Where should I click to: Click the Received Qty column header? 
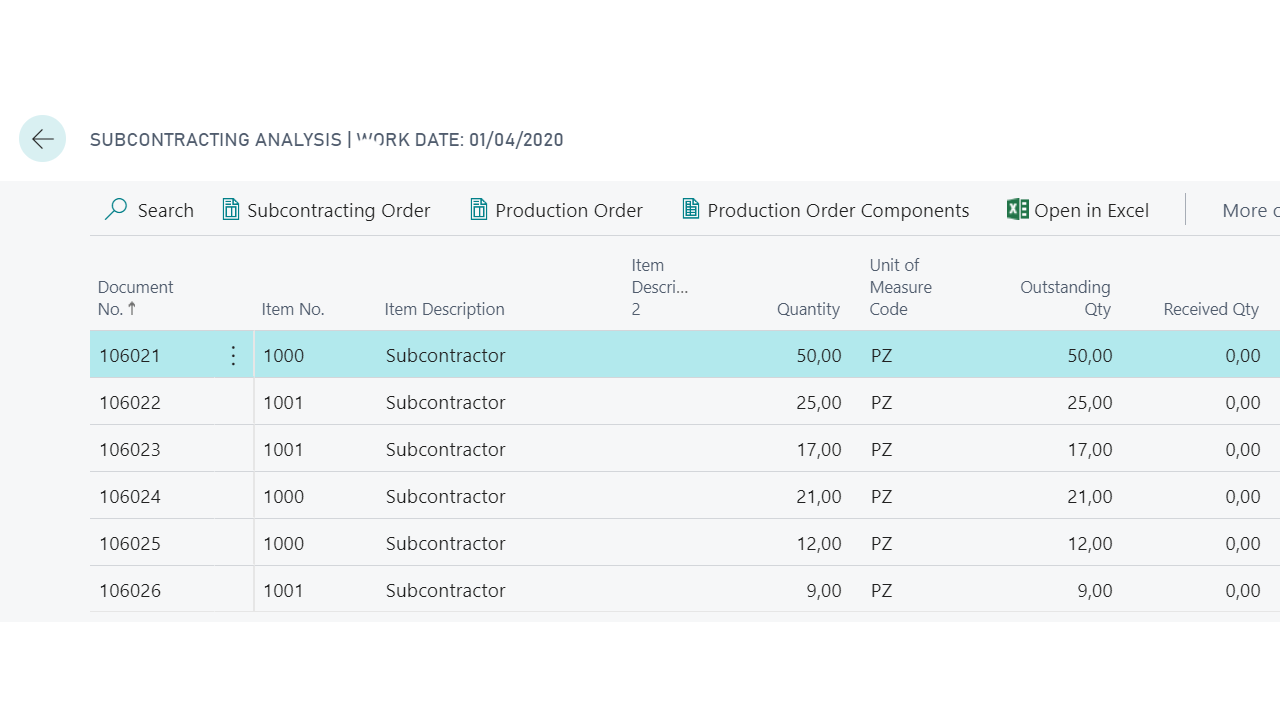(x=1211, y=309)
